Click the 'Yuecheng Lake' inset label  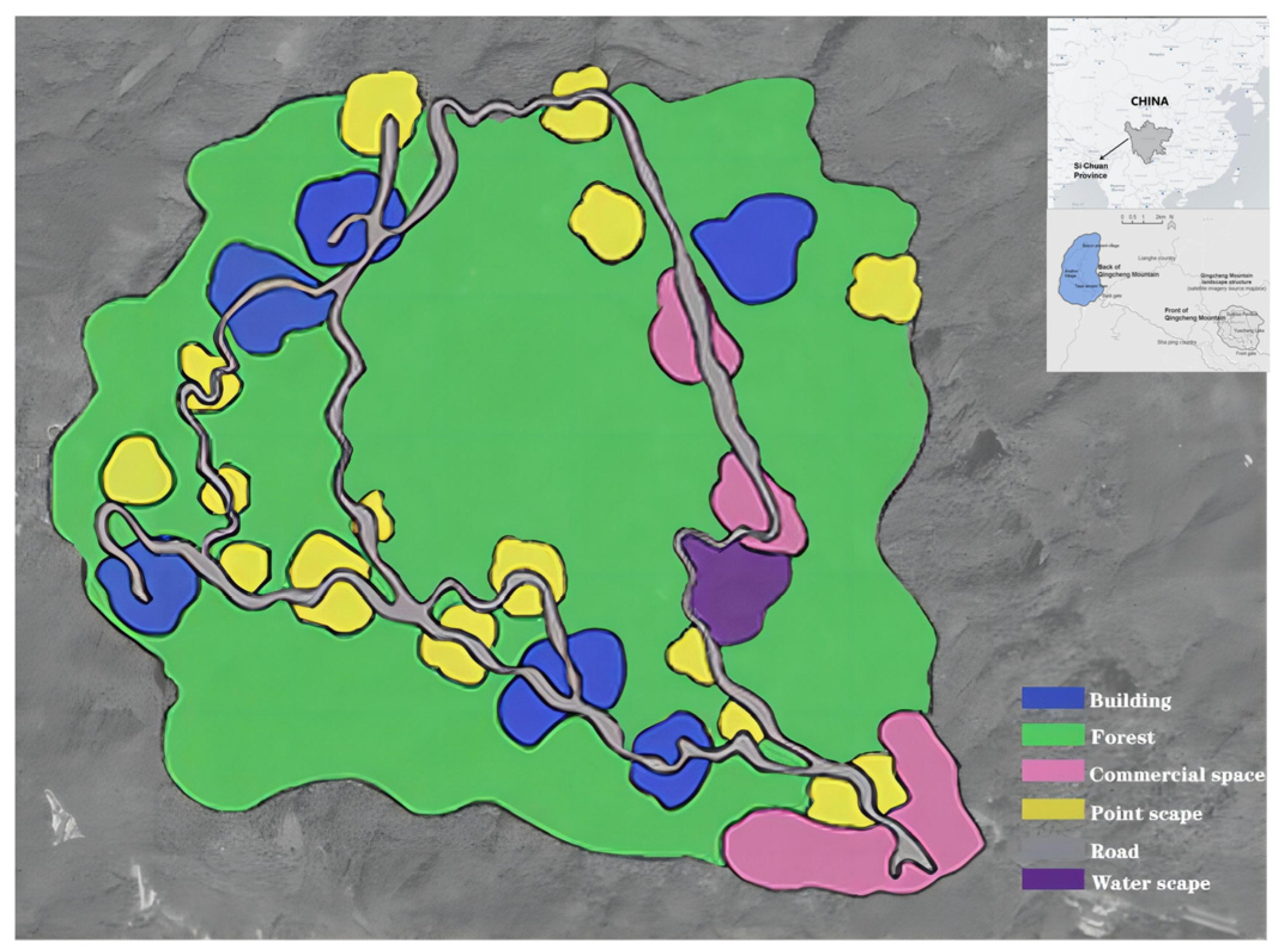point(1249,331)
